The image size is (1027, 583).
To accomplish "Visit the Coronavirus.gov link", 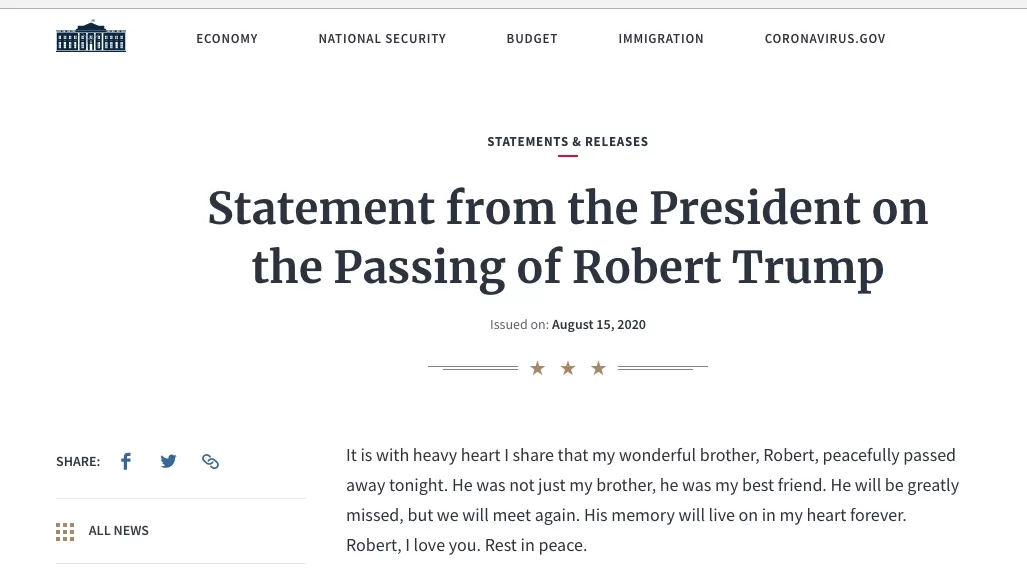I will pyautogui.click(x=825, y=39).
